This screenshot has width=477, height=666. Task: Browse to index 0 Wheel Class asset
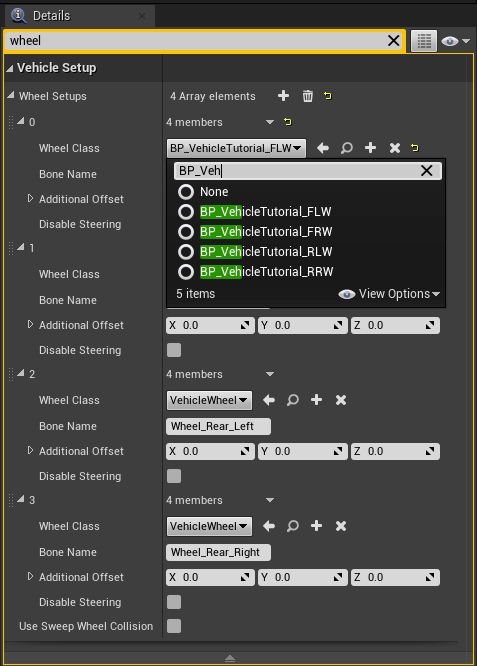pyautogui.click(x=347, y=148)
